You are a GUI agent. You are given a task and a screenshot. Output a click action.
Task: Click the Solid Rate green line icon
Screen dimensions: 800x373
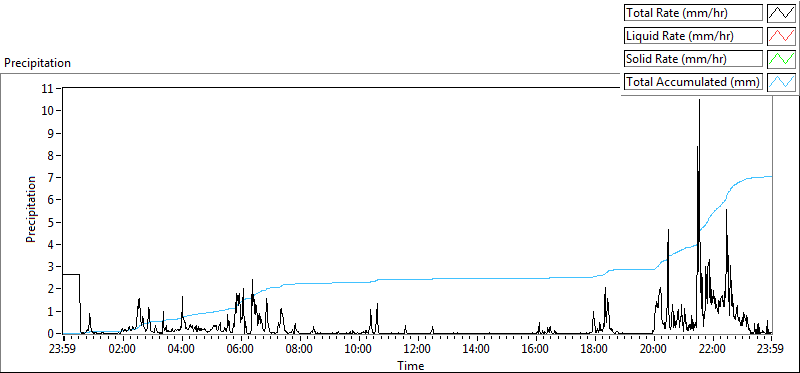click(x=781, y=59)
